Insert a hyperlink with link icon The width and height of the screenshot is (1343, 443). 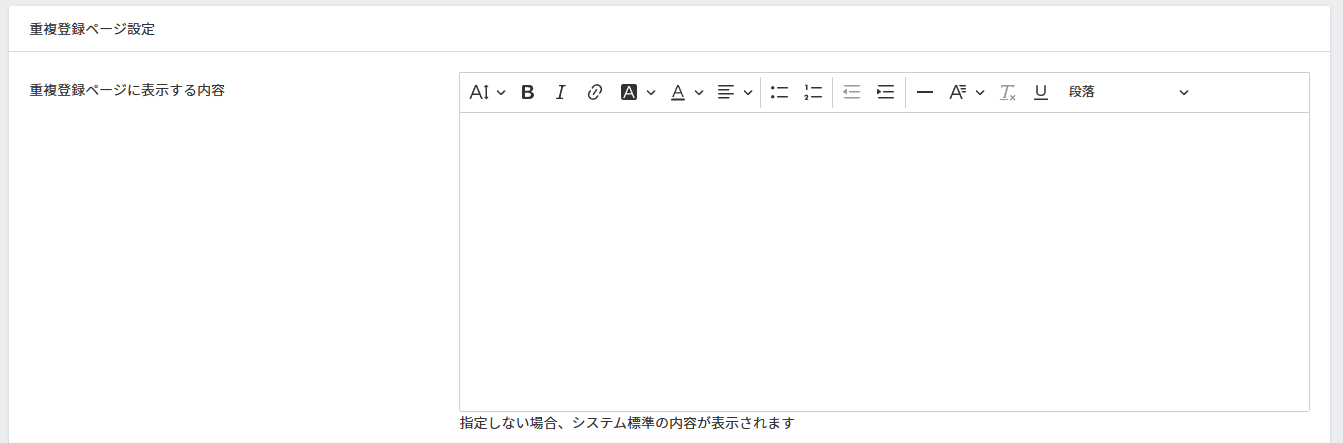[x=594, y=92]
